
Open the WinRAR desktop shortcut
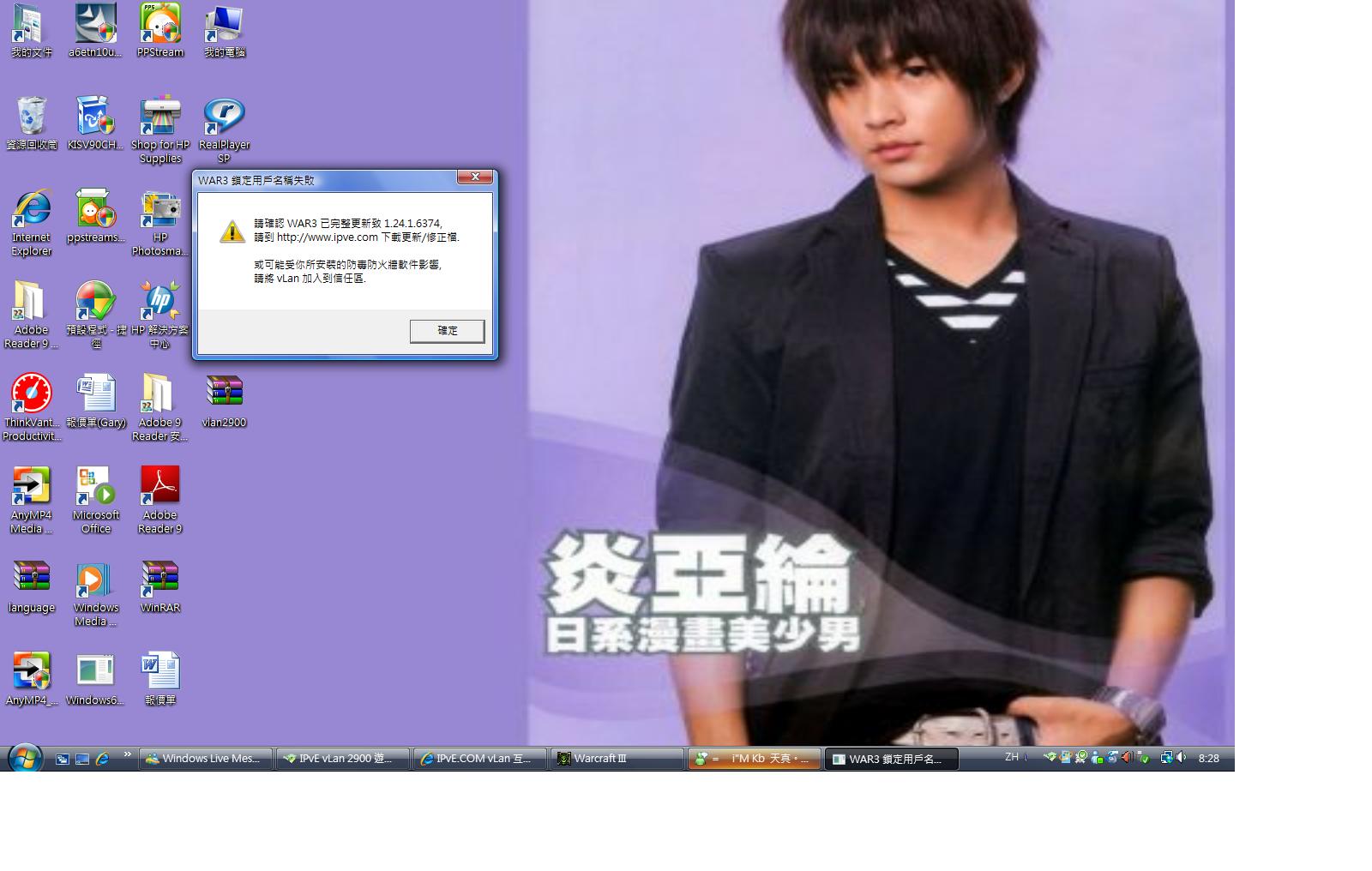click(160, 588)
